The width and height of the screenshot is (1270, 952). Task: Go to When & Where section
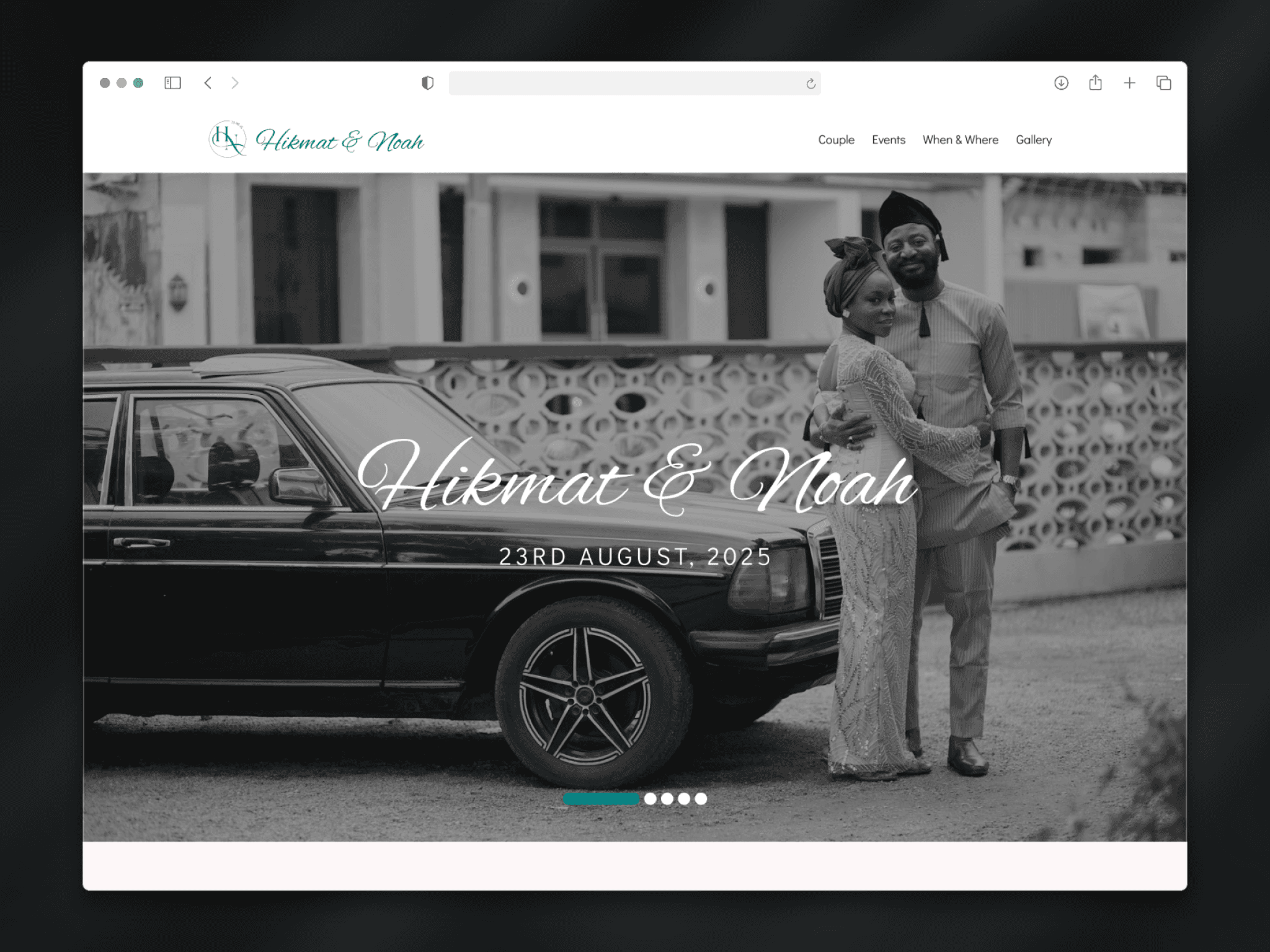[x=960, y=140]
